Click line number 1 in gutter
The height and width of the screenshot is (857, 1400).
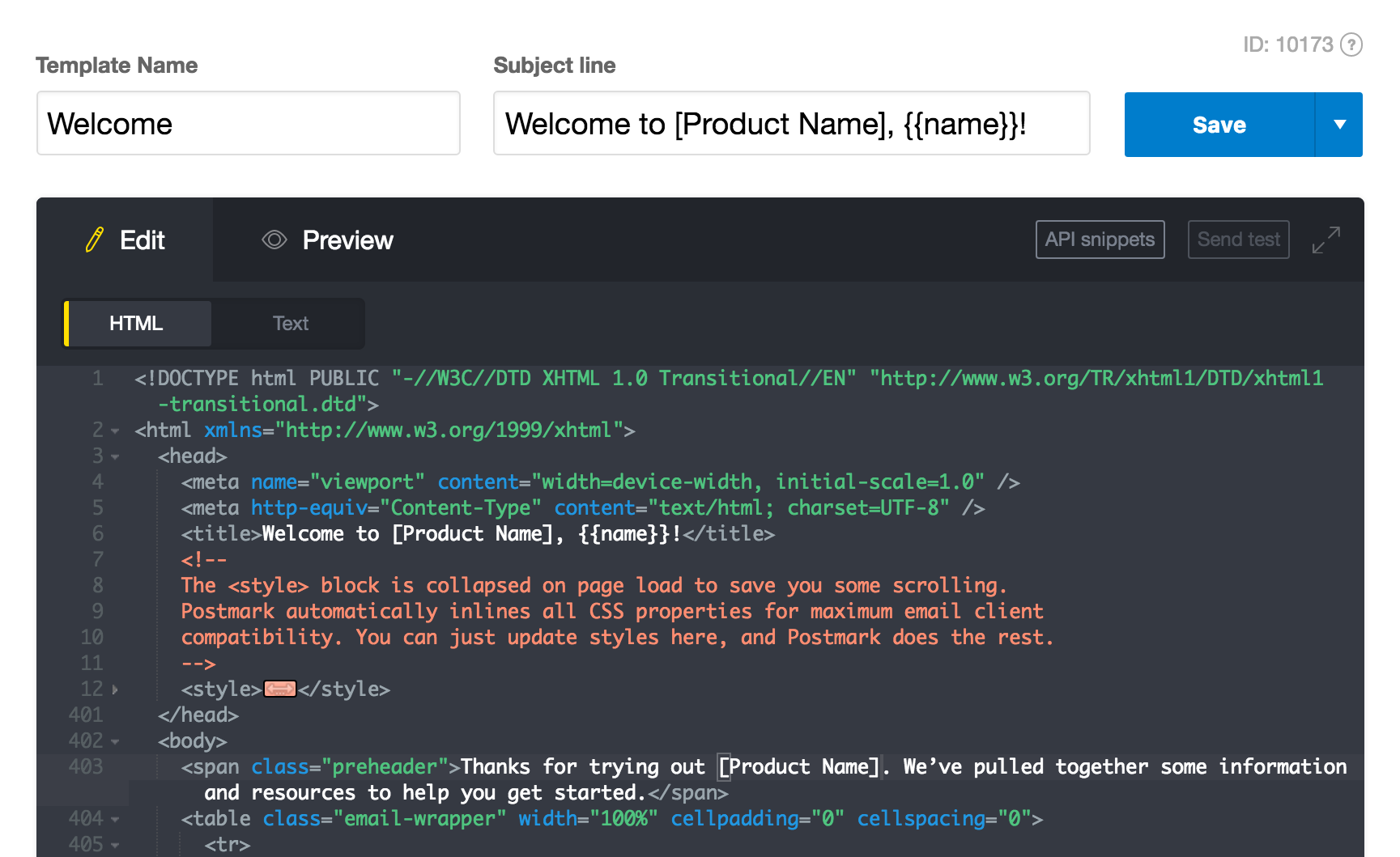point(97,378)
